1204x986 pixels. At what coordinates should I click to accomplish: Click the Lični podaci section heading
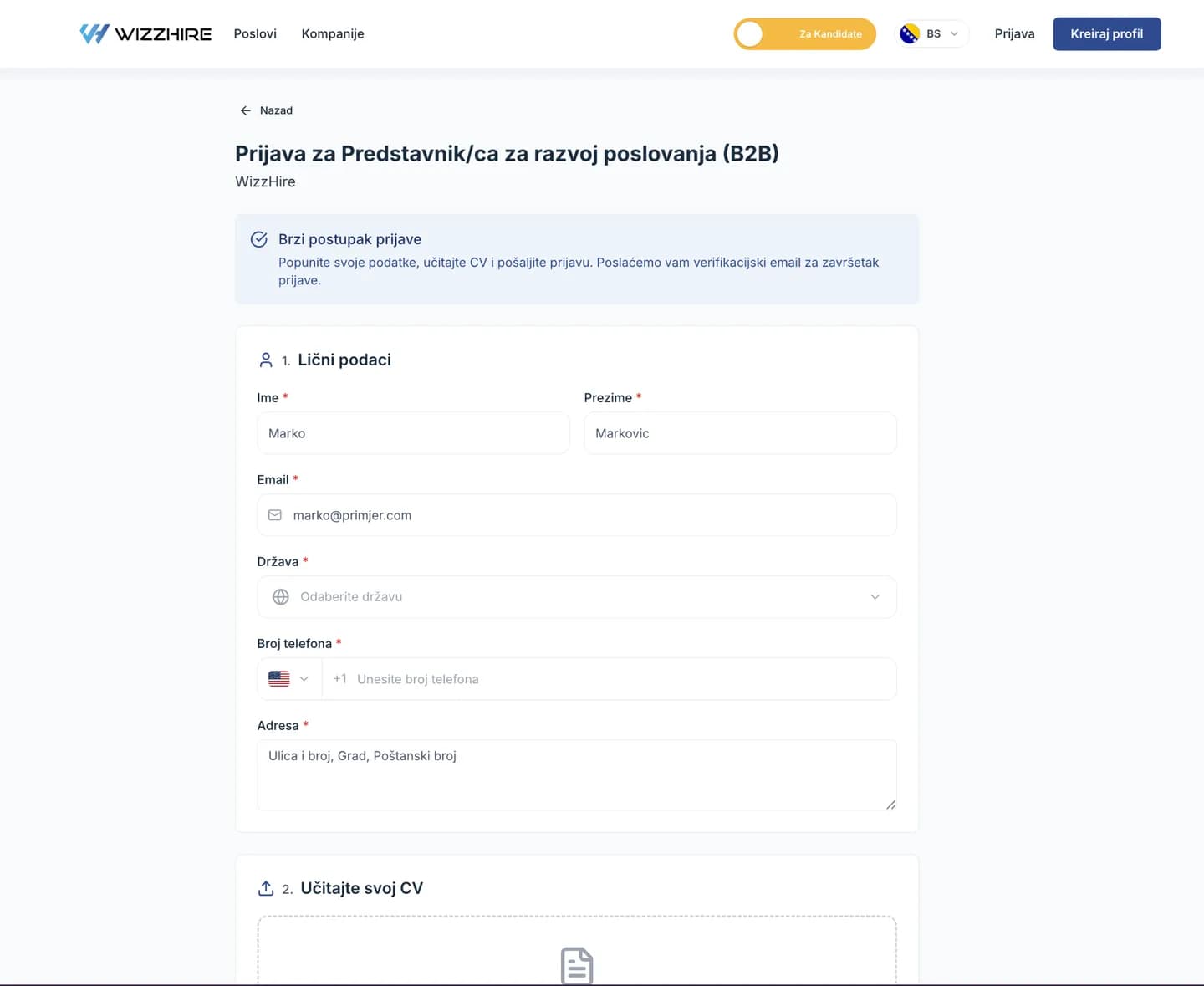click(x=344, y=360)
